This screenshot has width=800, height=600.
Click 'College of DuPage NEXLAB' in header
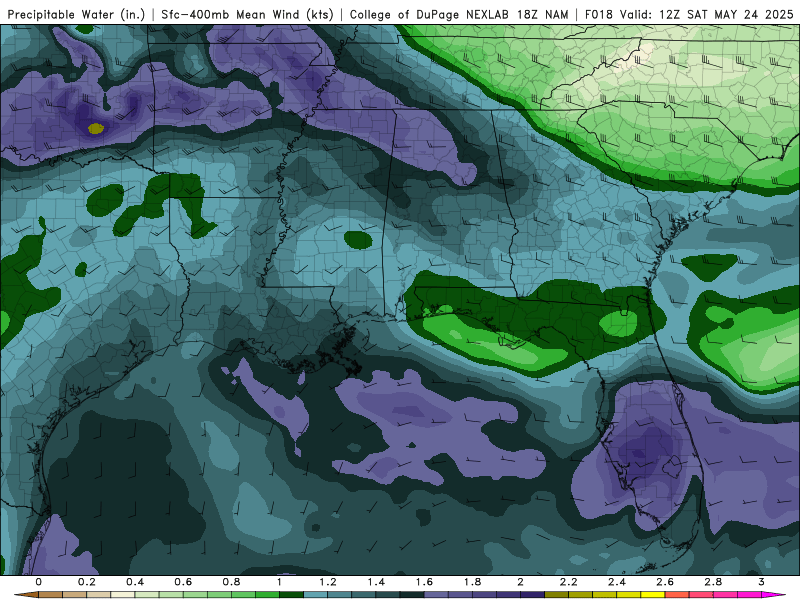point(429,15)
